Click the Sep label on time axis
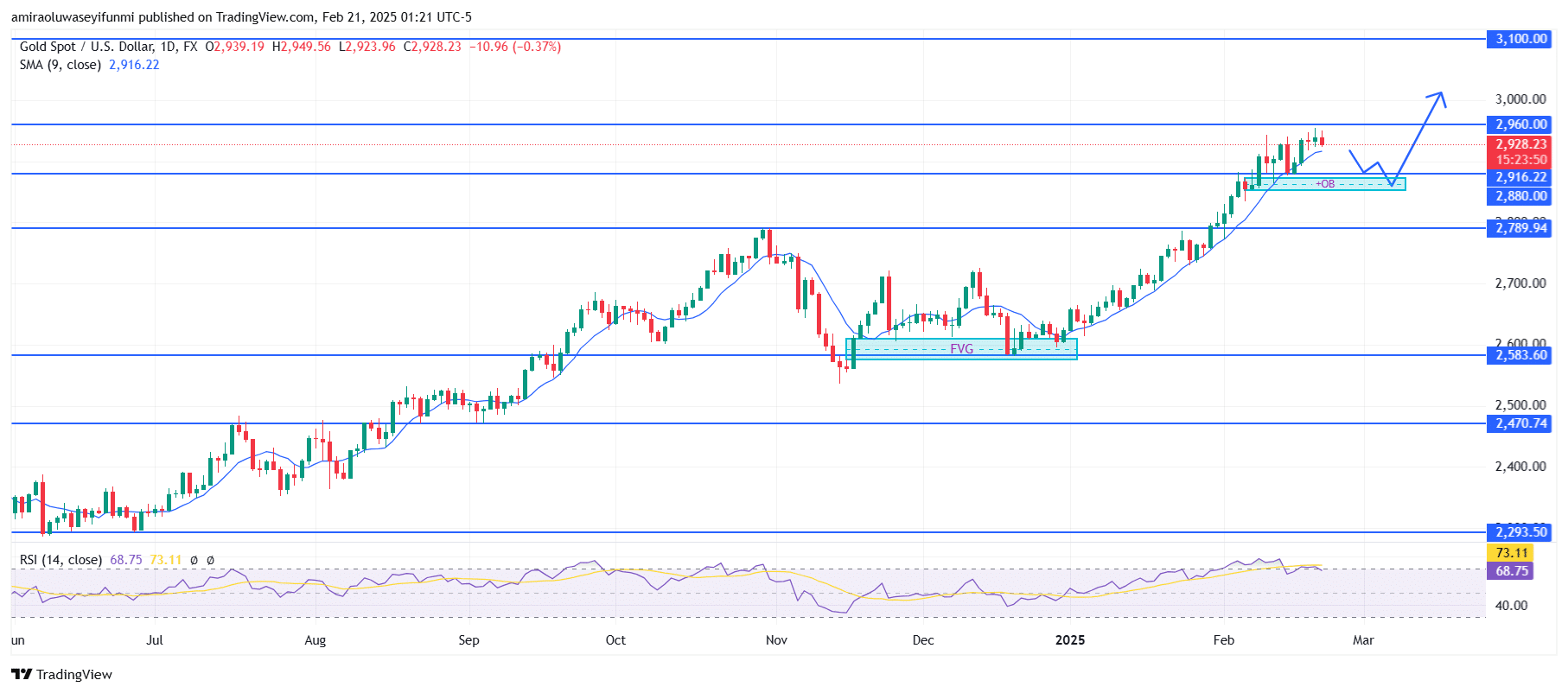 [468, 640]
